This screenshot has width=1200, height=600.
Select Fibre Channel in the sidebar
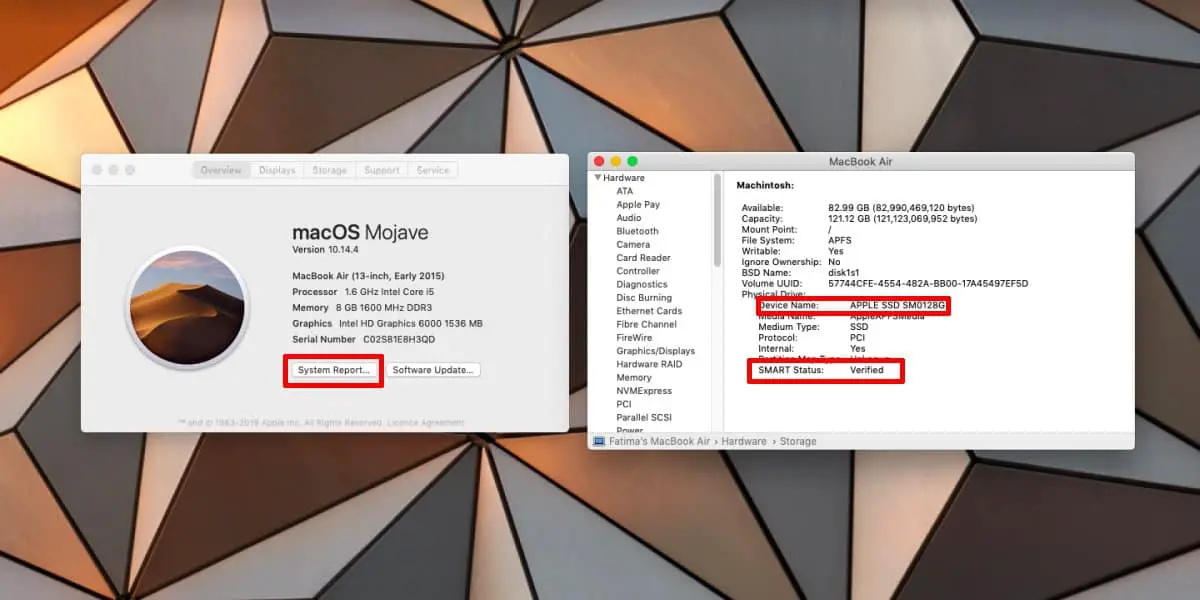[646, 324]
